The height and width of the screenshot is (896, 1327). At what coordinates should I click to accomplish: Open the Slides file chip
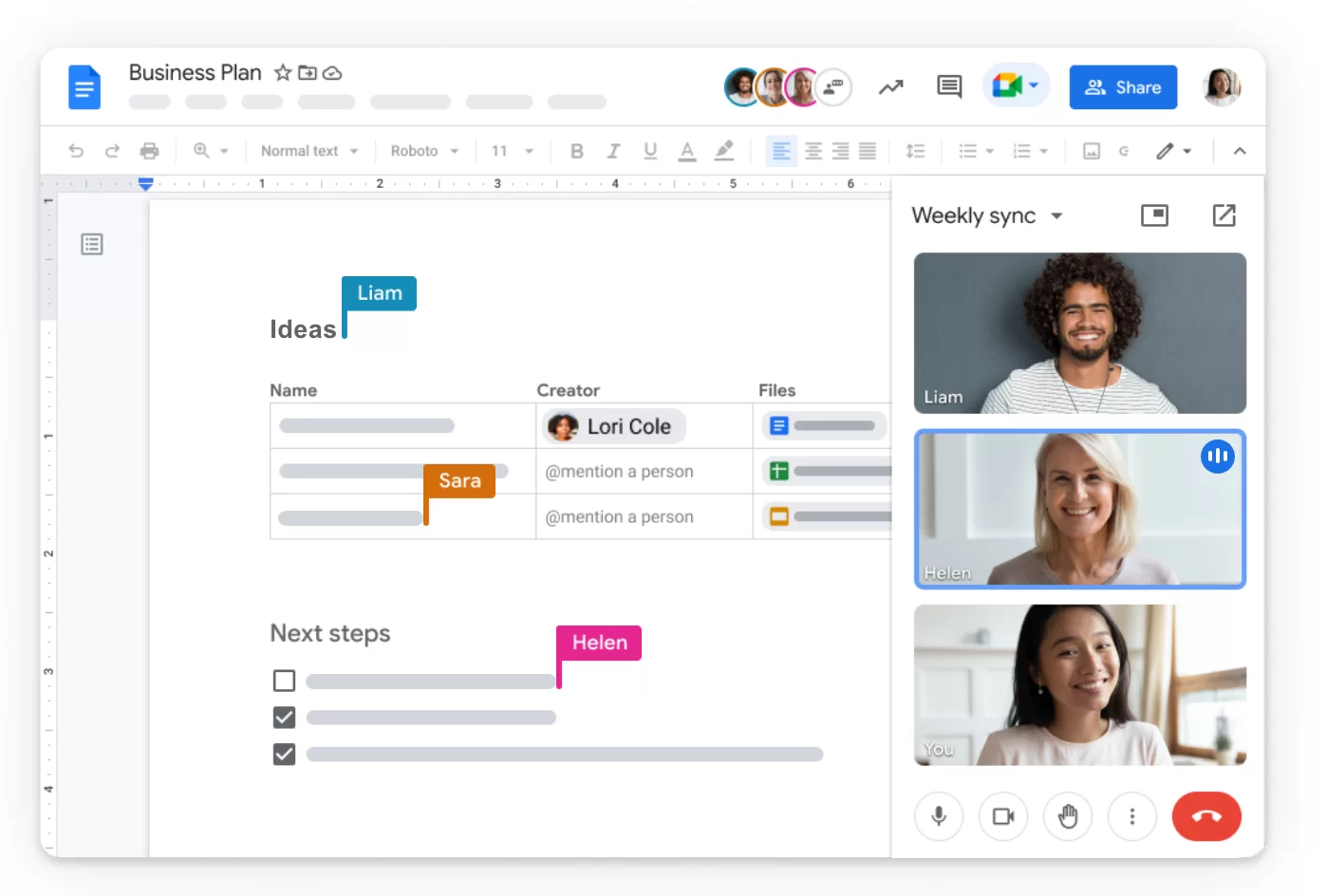(x=828, y=516)
